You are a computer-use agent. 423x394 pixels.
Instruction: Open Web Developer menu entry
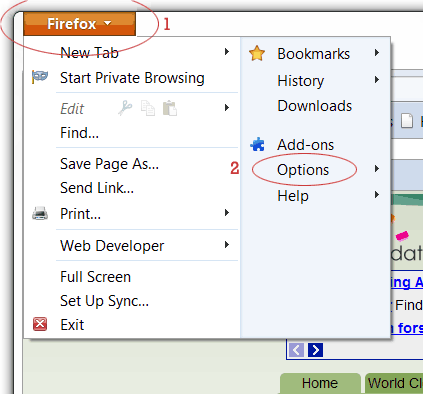point(112,246)
